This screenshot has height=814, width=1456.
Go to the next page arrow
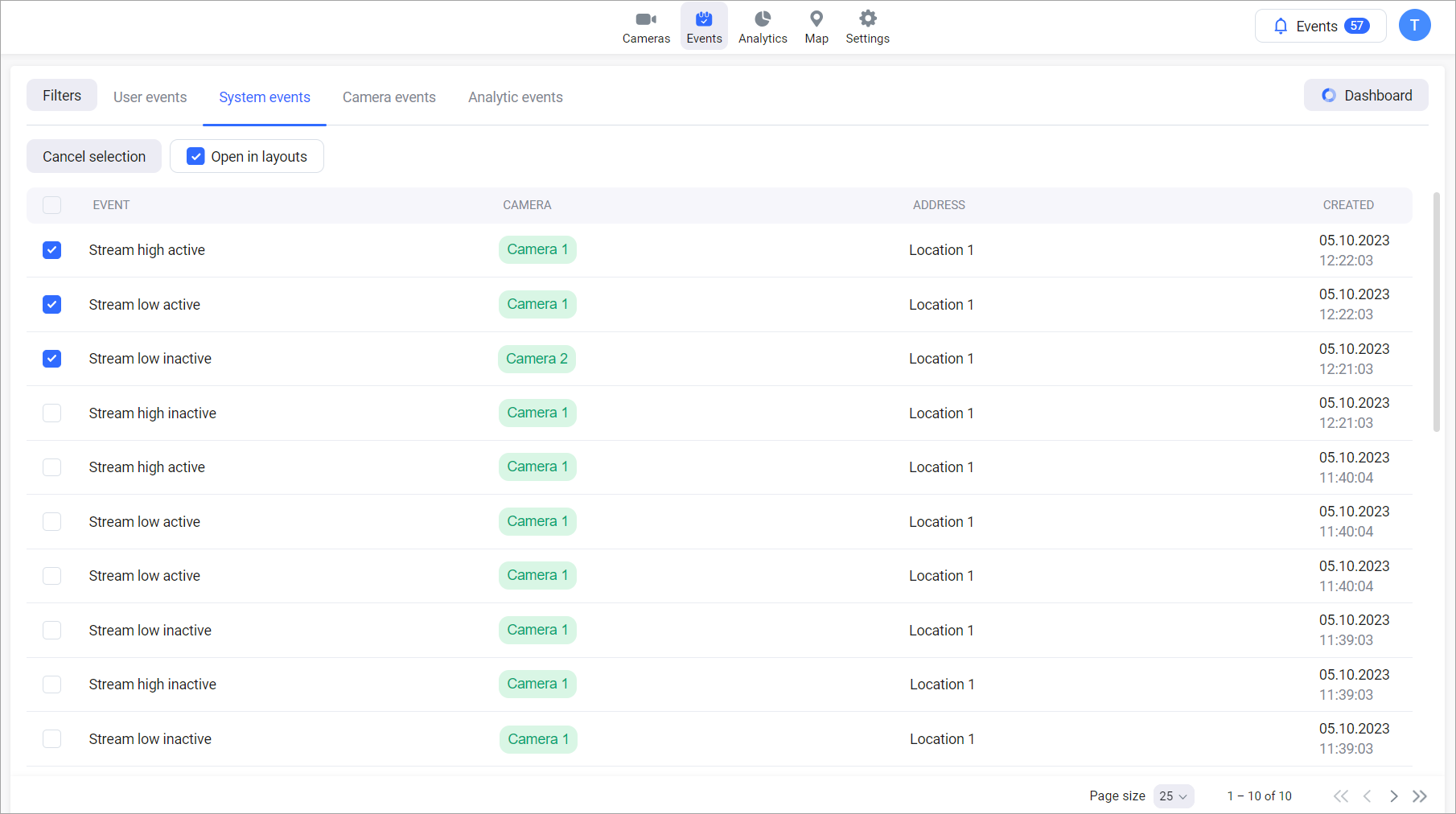(x=1393, y=796)
